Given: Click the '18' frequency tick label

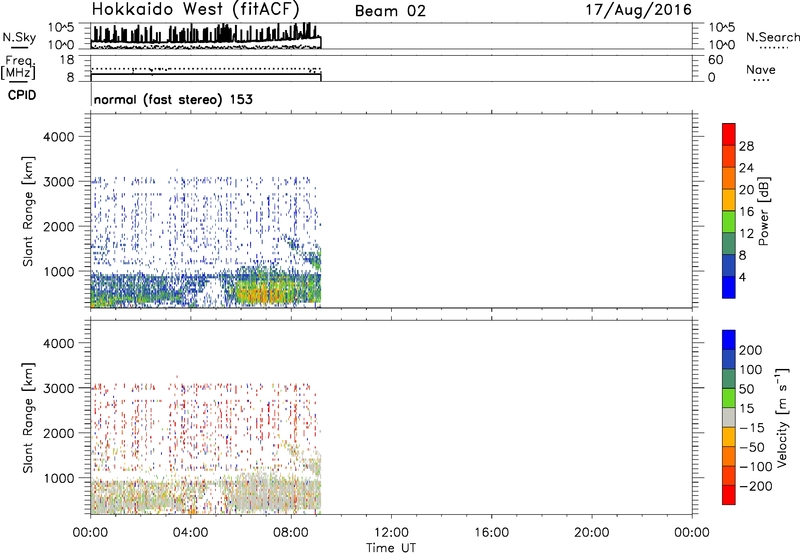Looking at the screenshot, I should pyautogui.click(x=67, y=60).
